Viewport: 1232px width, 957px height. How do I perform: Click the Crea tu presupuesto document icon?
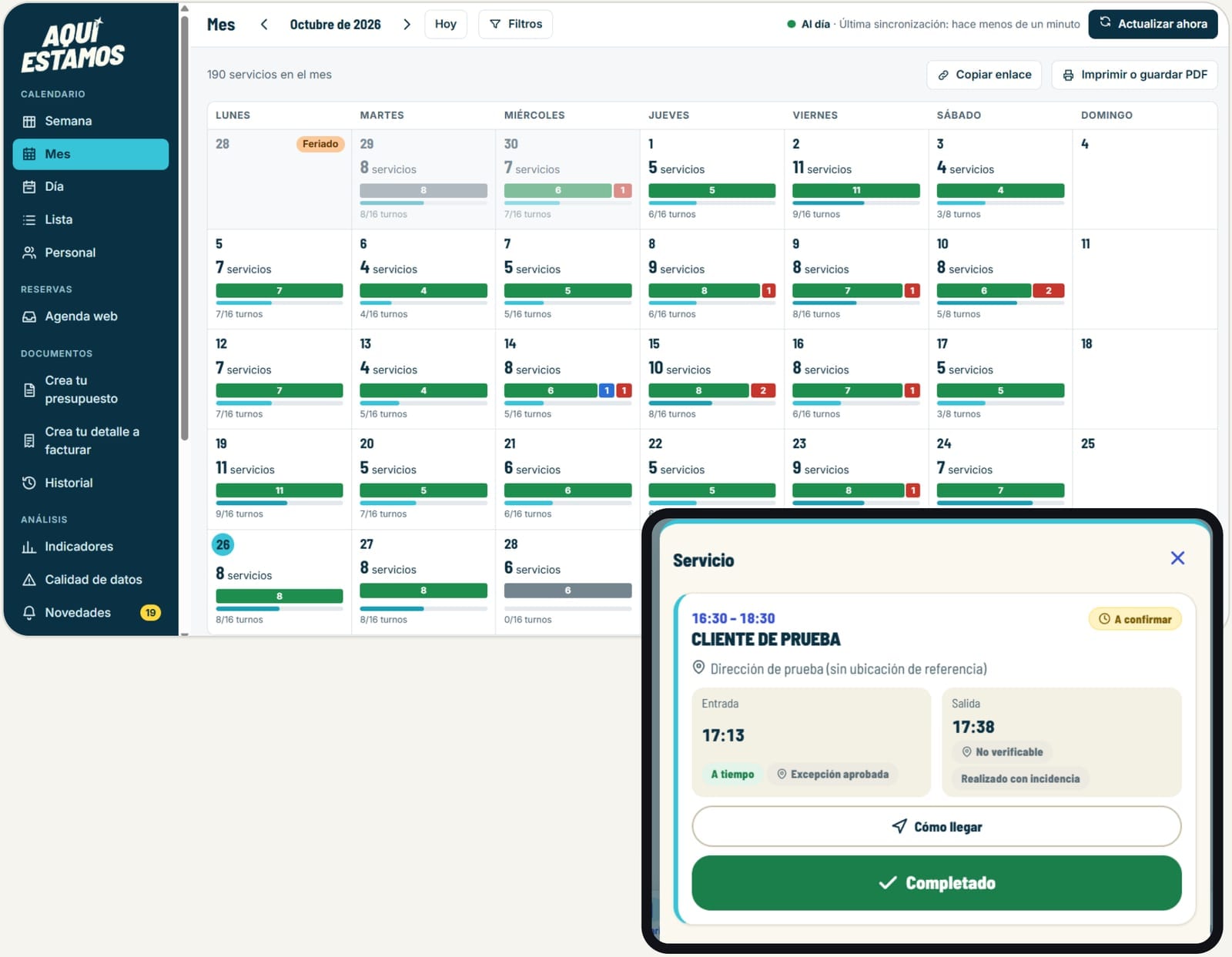pos(29,390)
